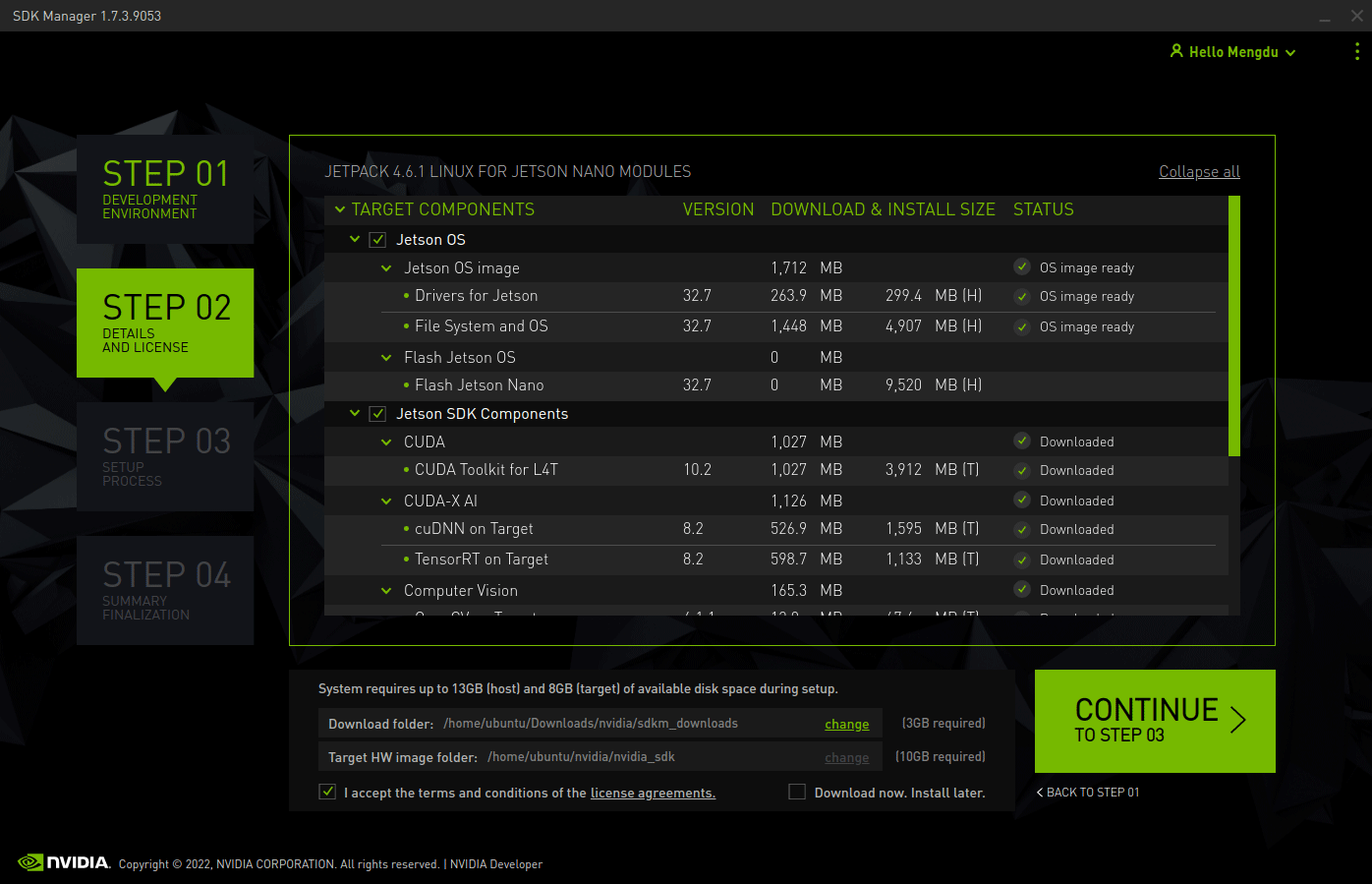Click the Drivers for Jetson label
This screenshot has height=884, width=1372.
477,295
